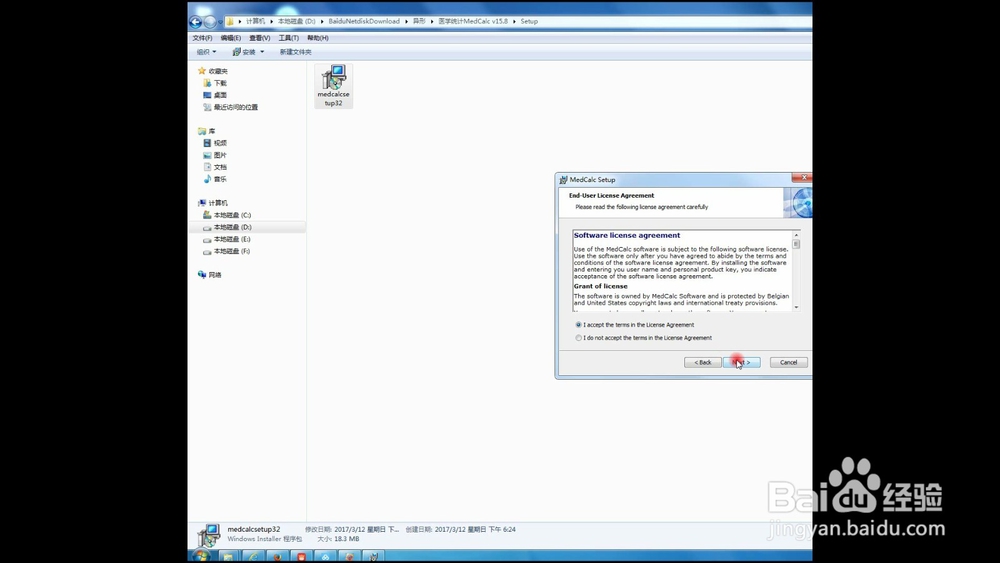Open 本地磁盘 (F:) drive in sidebar
The height and width of the screenshot is (563, 1000).
(x=226, y=251)
